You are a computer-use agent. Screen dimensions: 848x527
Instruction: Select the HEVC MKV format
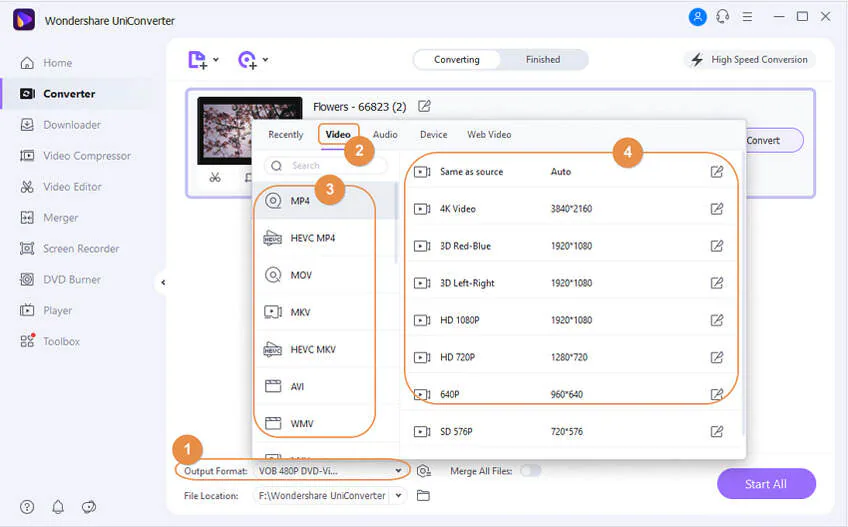pos(324,350)
